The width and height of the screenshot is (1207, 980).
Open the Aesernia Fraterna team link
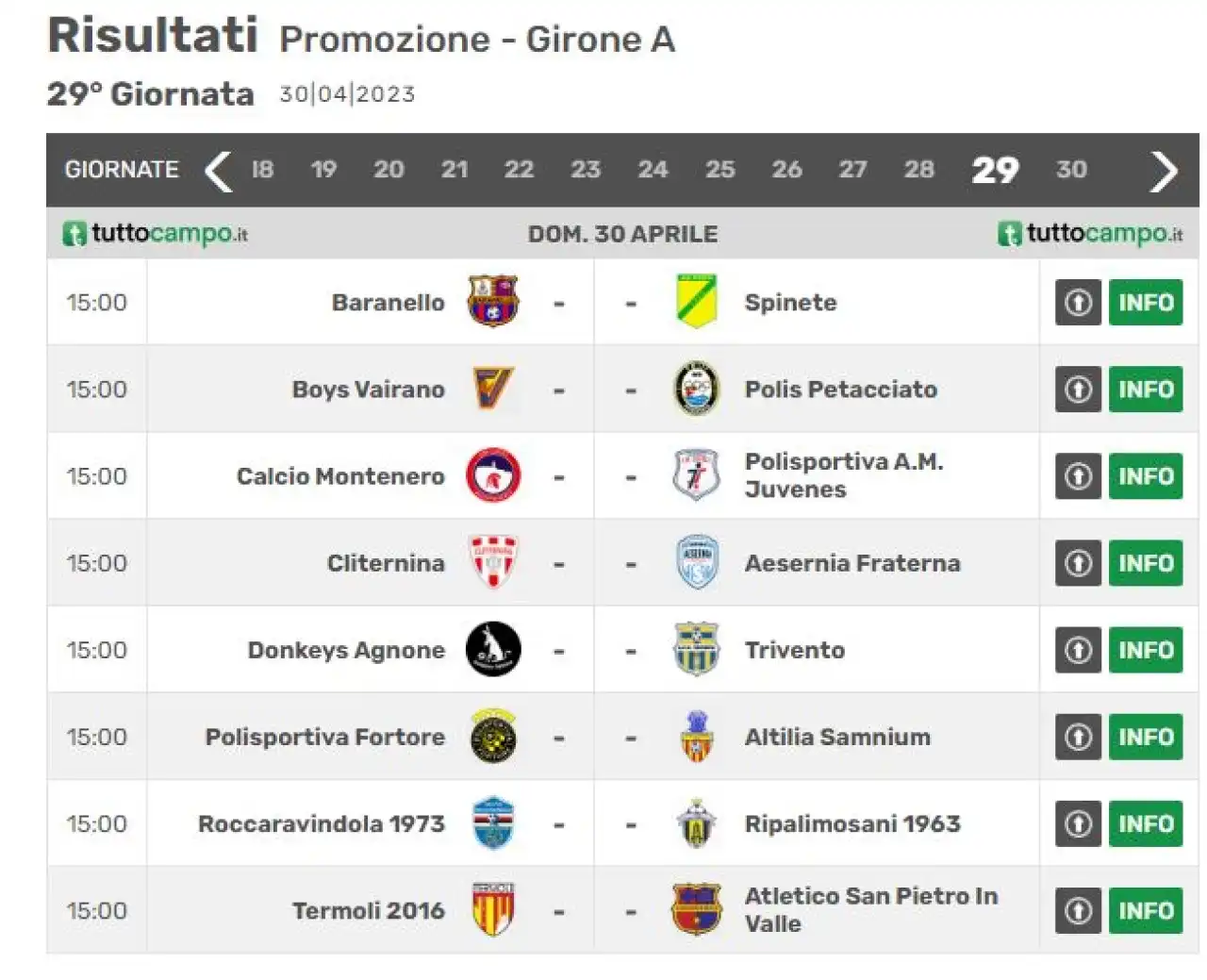point(852,563)
